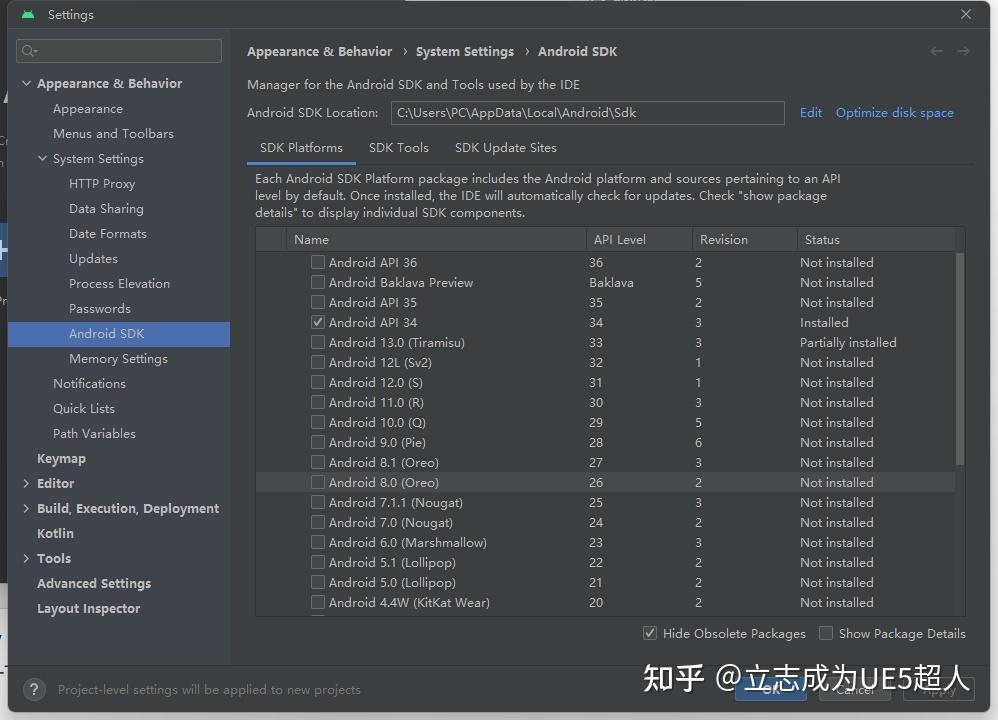Expand the Editor section

click(x=26, y=483)
